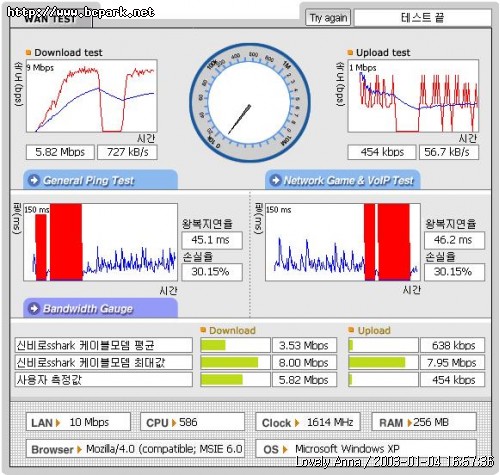Click the RAM 256 MB info box

pyautogui.click(x=424, y=422)
